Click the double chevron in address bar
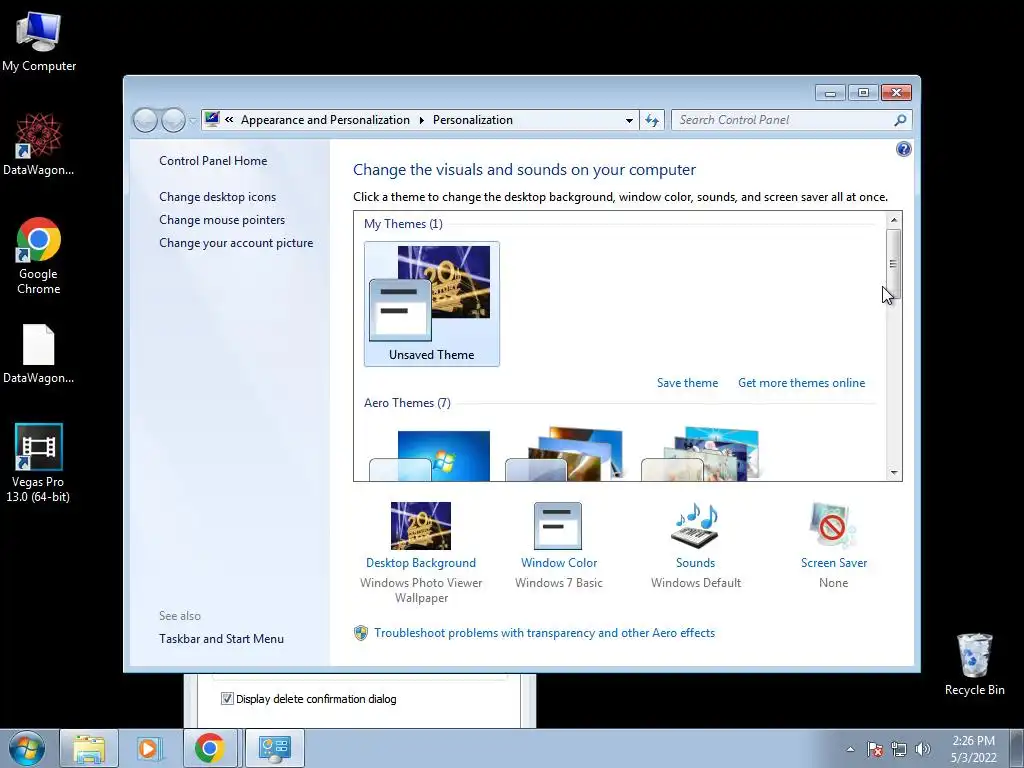1024x768 pixels. [229, 120]
